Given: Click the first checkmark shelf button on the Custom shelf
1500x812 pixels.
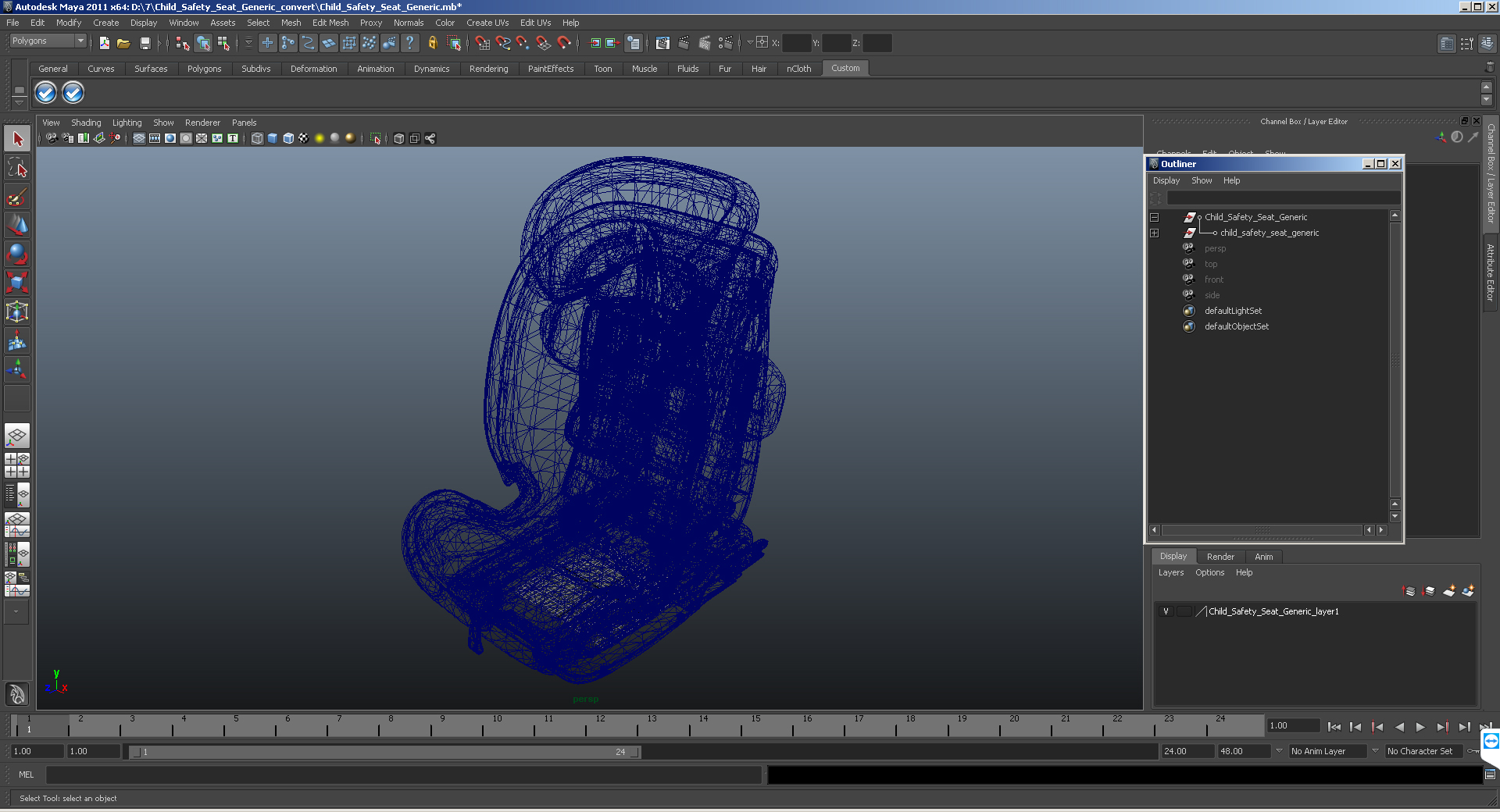Looking at the screenshot, I should click(46, 93).
